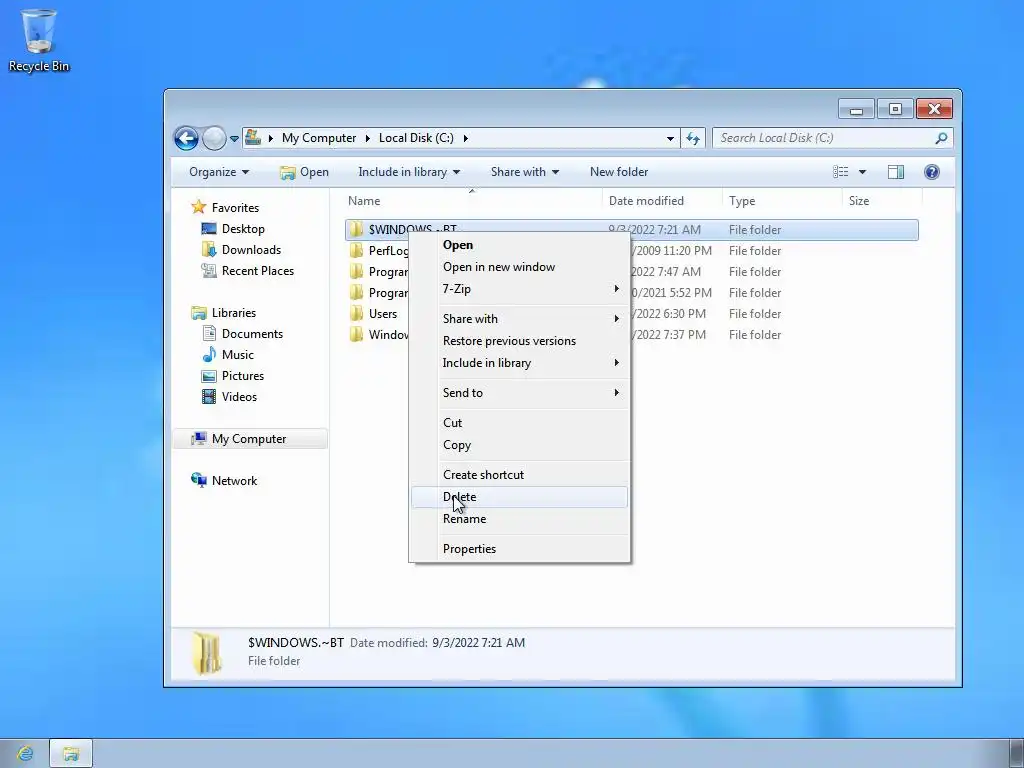Open the Include in library dropdown

pos(409,172)
